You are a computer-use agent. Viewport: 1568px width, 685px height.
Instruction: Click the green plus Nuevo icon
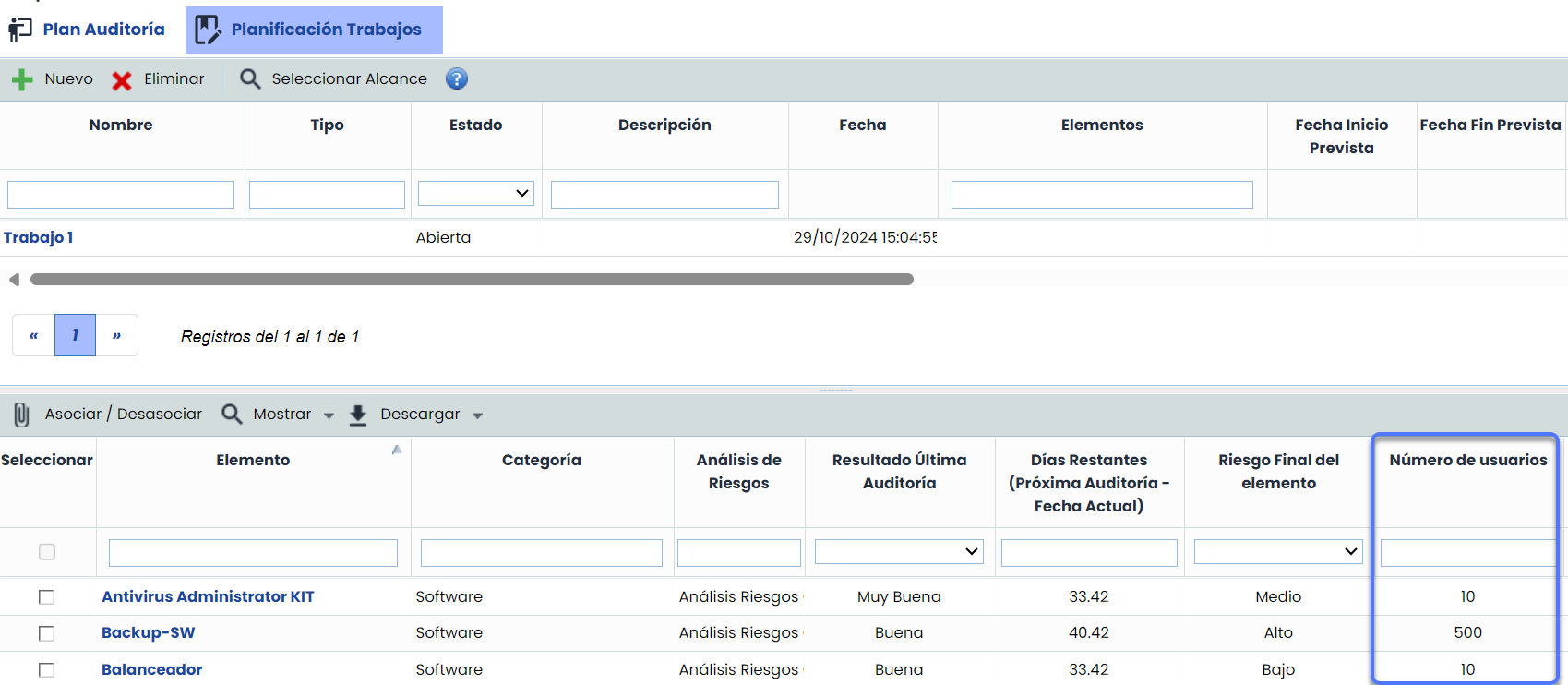[x=22, y=80]
